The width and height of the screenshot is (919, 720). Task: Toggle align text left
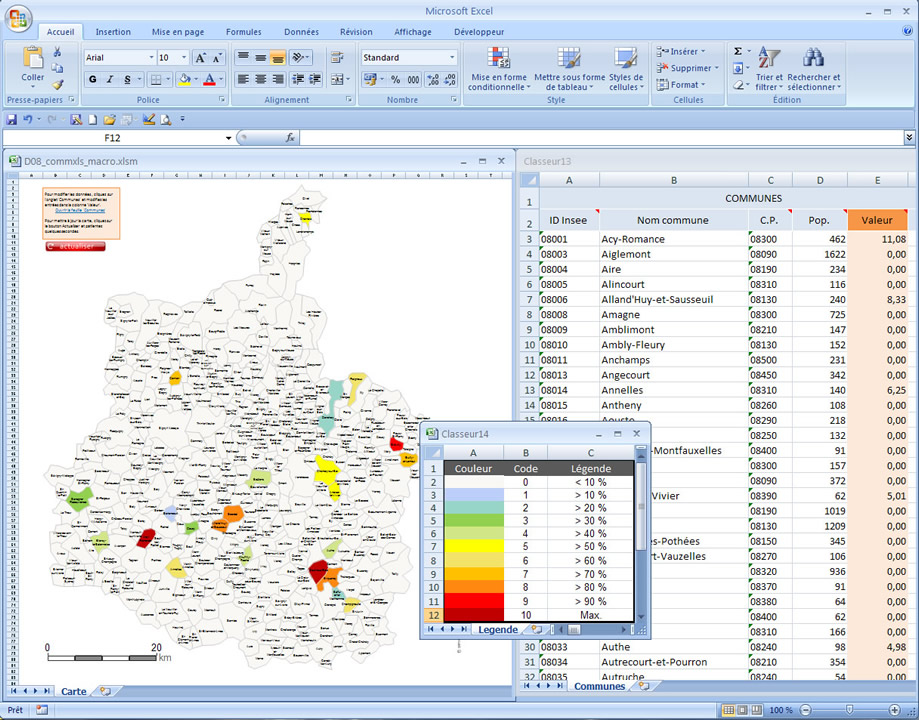(243, 79)
